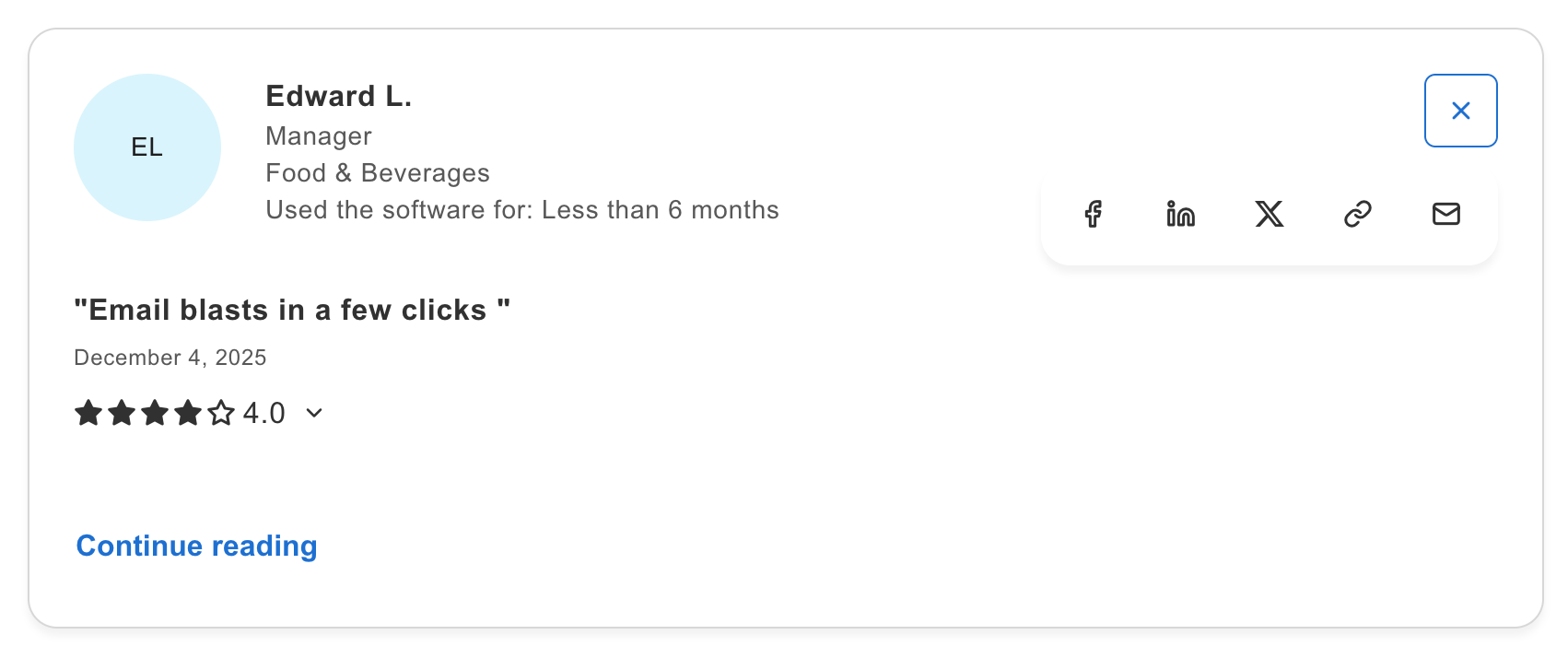Viewport: 1568px width, 658px height.
Task: Click the software usage duration text
Action: click(522, 209)
